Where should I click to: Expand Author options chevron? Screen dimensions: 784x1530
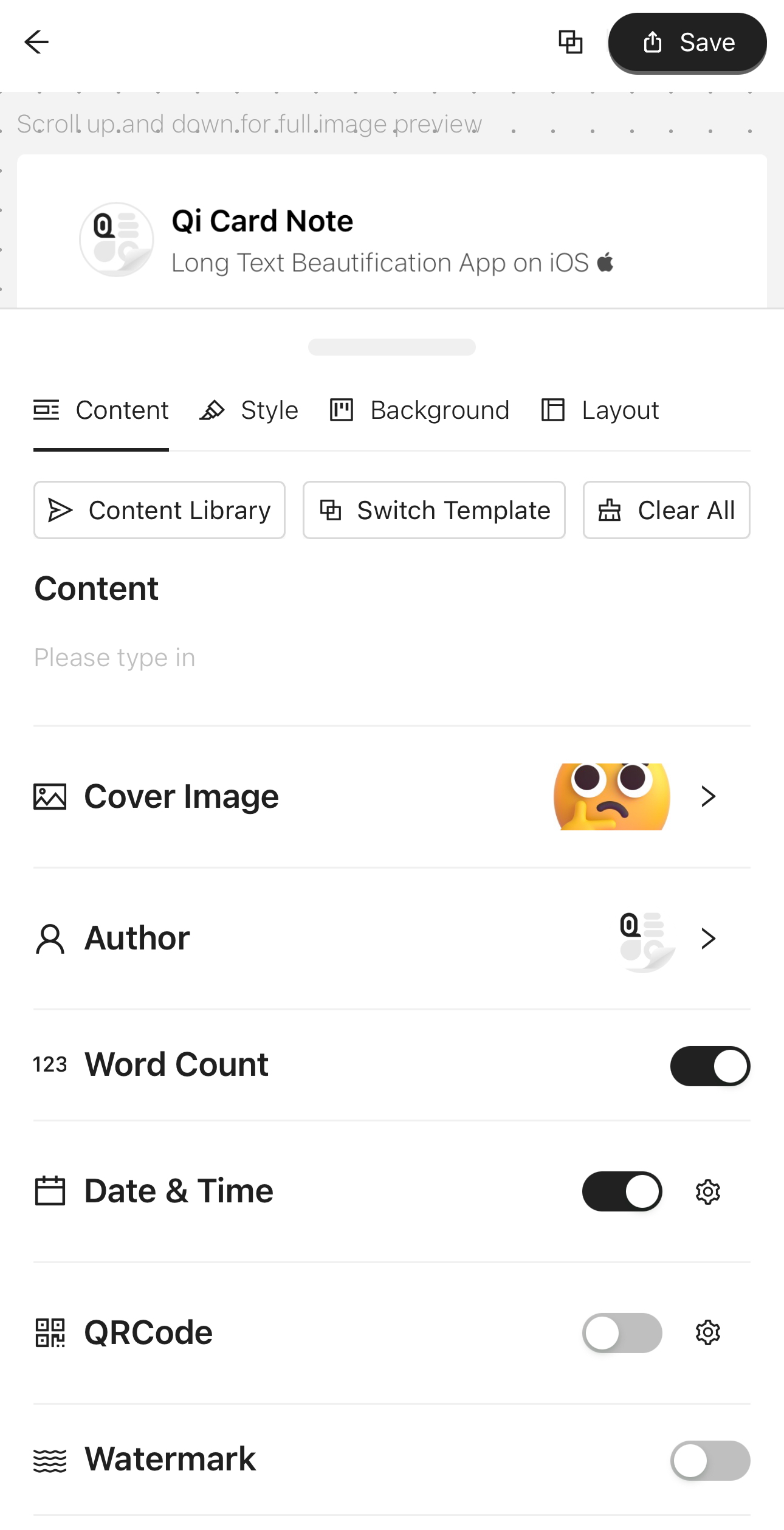(x=708, y=939)
